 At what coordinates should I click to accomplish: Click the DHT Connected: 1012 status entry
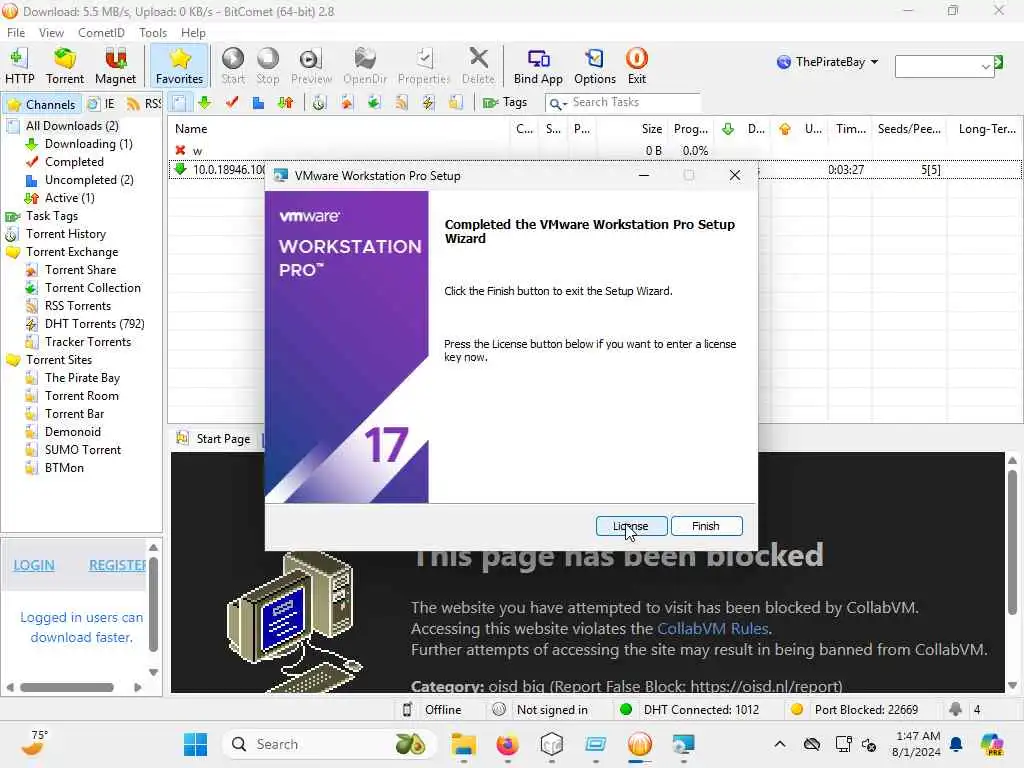click(690, 710)
